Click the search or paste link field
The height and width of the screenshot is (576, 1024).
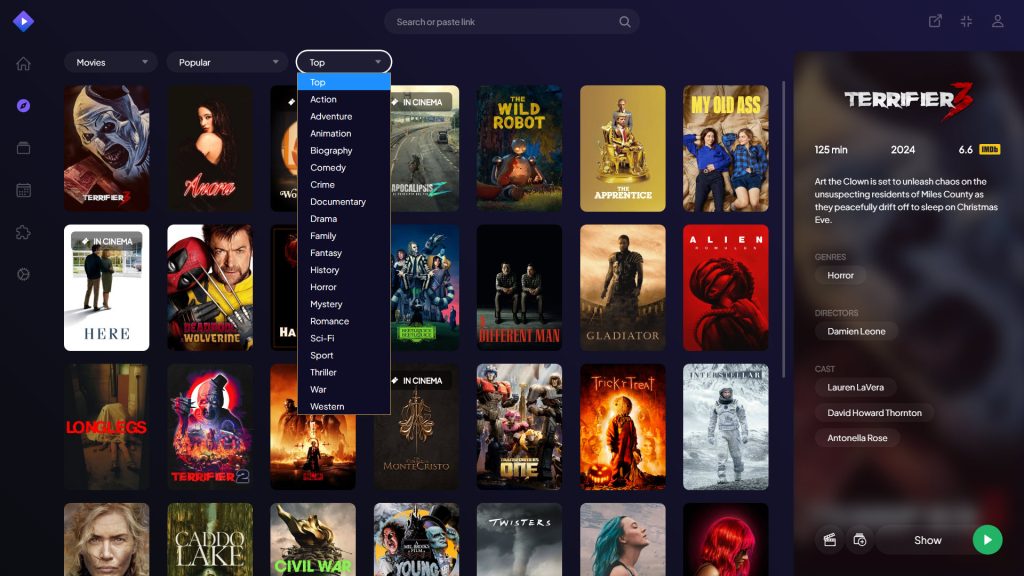coord(511,22)
